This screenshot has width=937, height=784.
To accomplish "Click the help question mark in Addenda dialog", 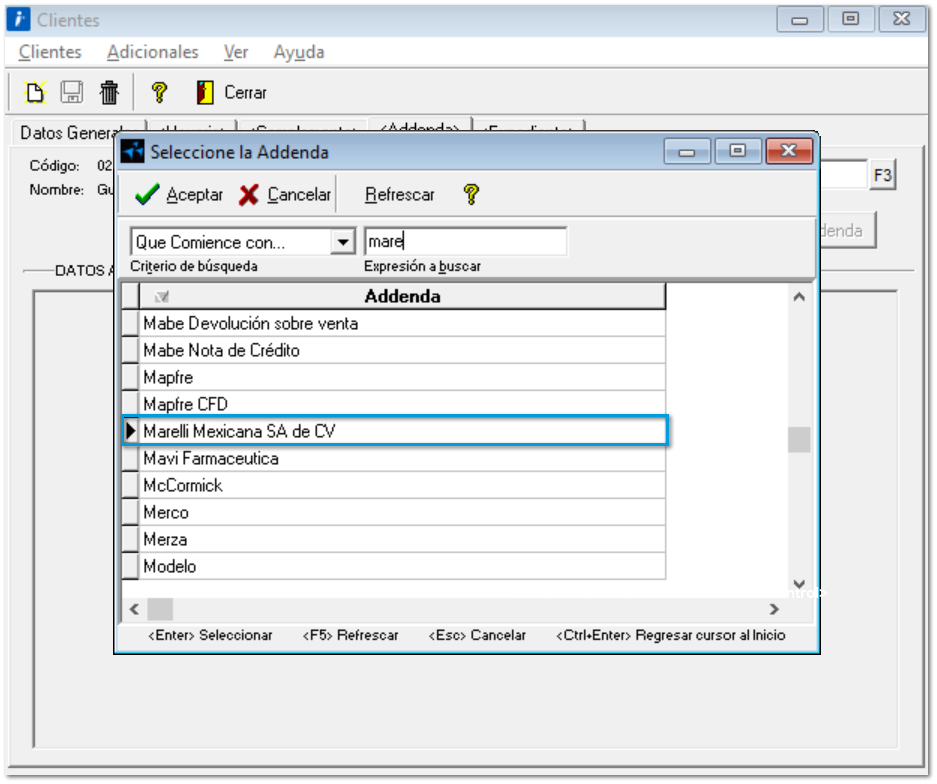I will click(471, 195).
